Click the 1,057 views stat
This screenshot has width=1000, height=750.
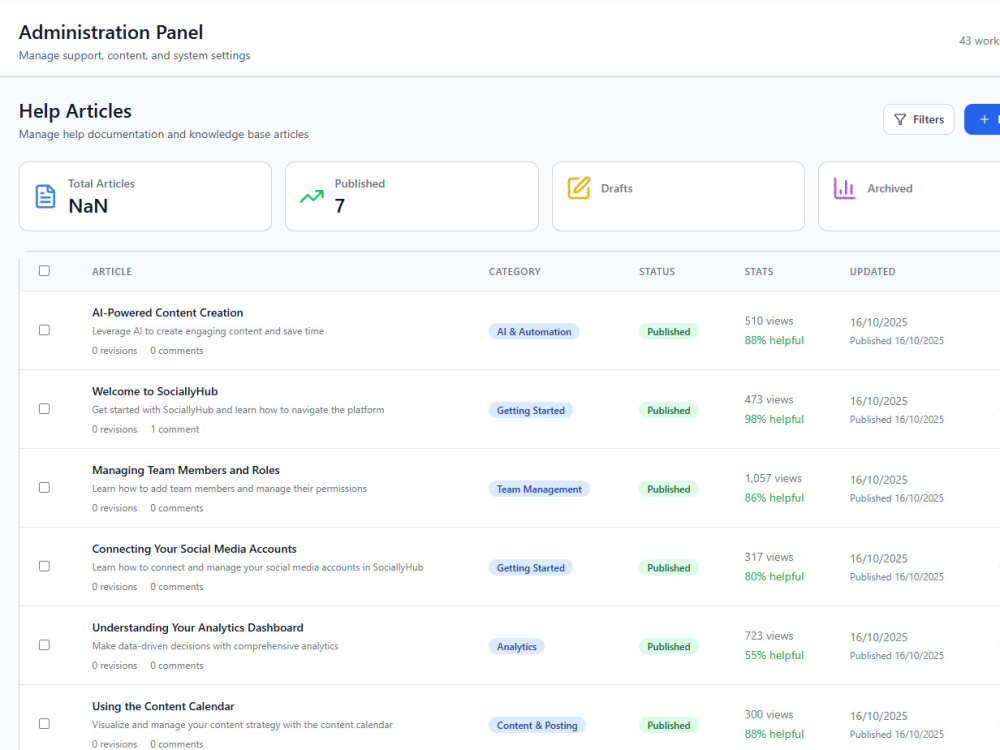coord(774,478)
